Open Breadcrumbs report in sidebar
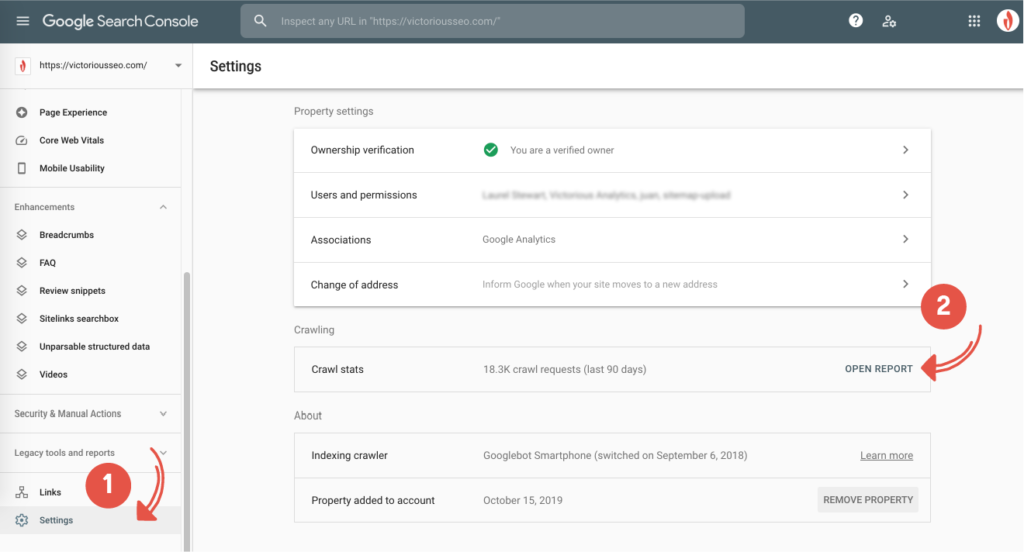Image resolution: width=1024 pixels, height=552 pixels. point(66,235)
